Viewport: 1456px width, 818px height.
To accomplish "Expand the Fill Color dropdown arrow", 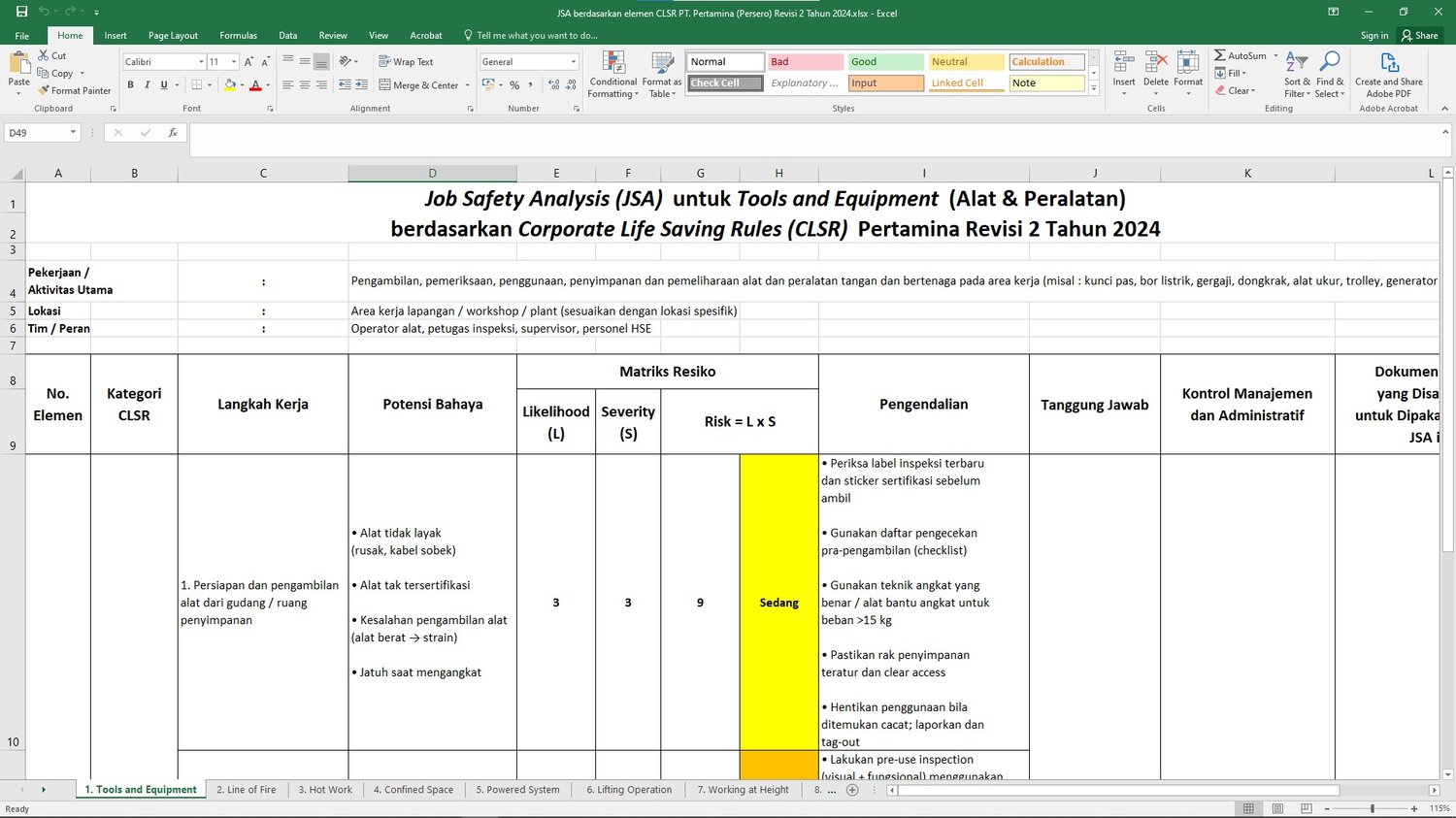I will (x=242, y=85).
